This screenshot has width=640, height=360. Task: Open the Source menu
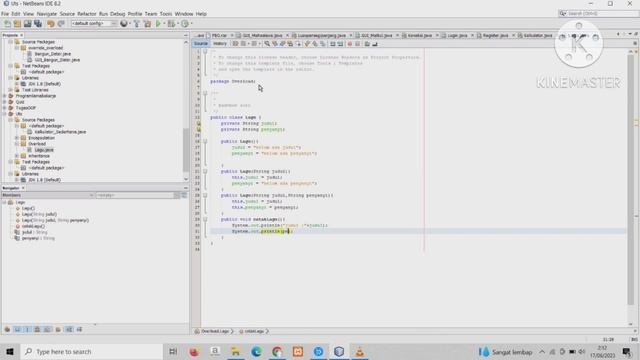tap(67, 14)
